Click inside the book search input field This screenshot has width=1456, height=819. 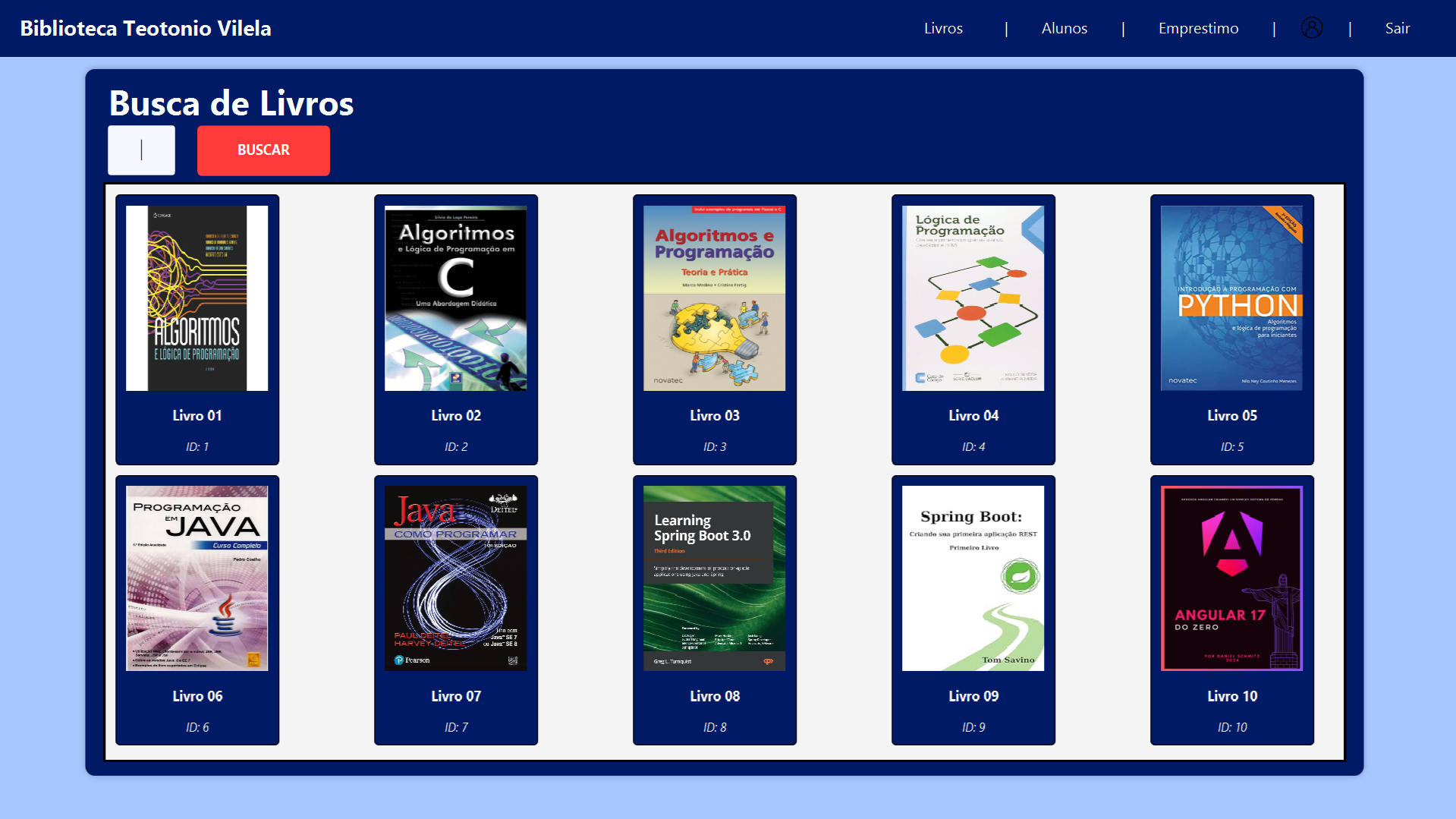click(141, 150)
